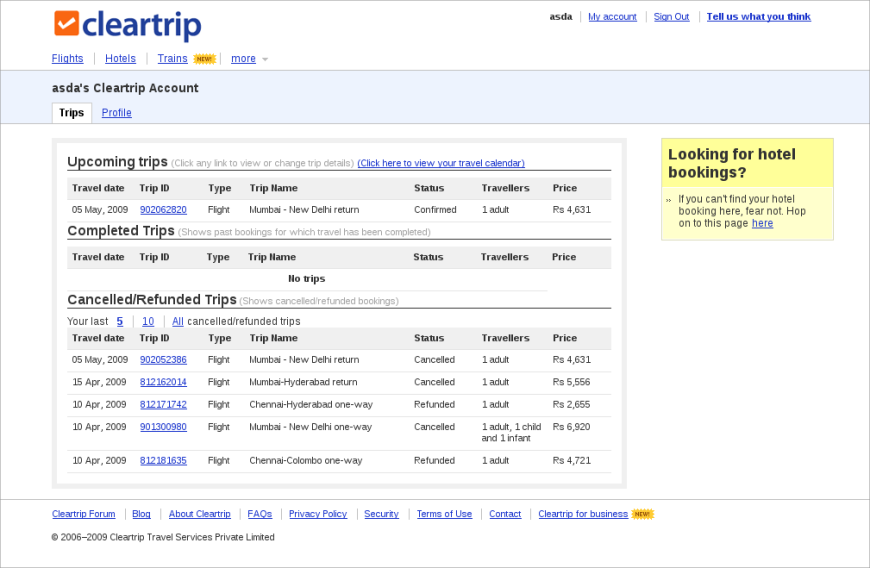Open the Security footer link
The width and height of the screenshot is (870, 568).
(382, 514)
